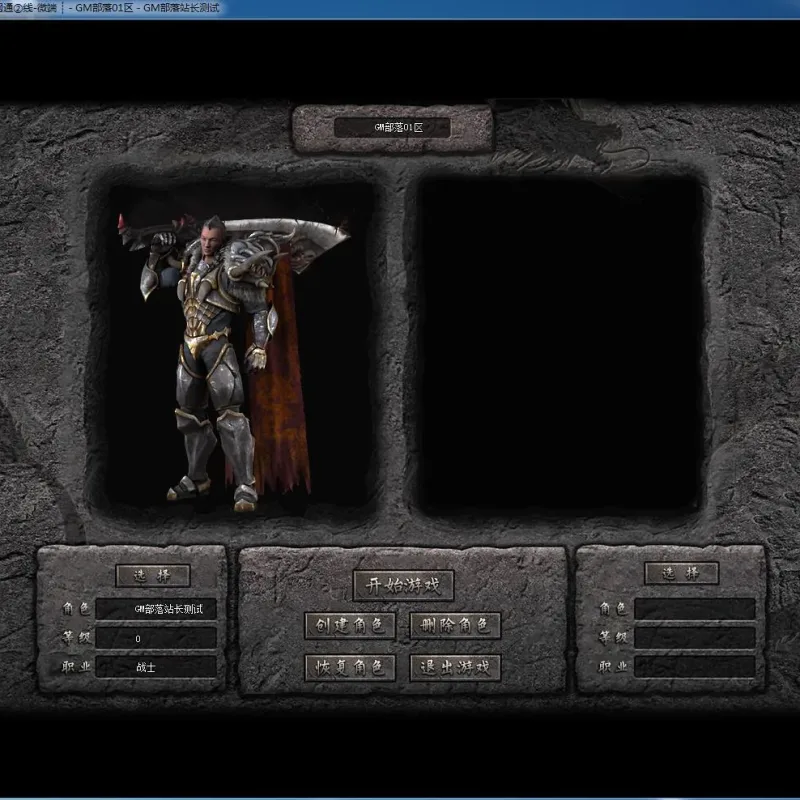Click the right 选择 select button
The image size is (800, 800).
click(682, 573)
